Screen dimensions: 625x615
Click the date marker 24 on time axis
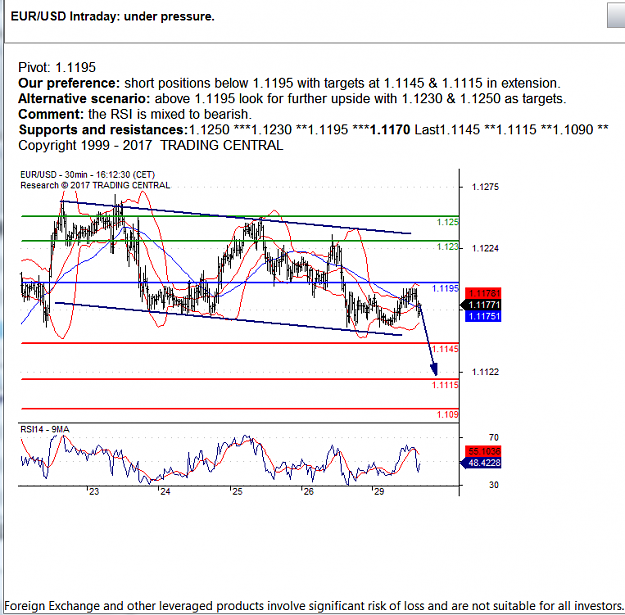165,492
